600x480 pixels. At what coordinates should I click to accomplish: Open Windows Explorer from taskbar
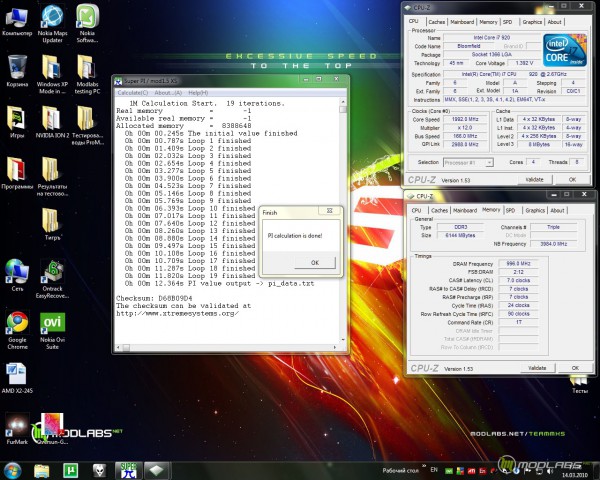click(41, 470)
